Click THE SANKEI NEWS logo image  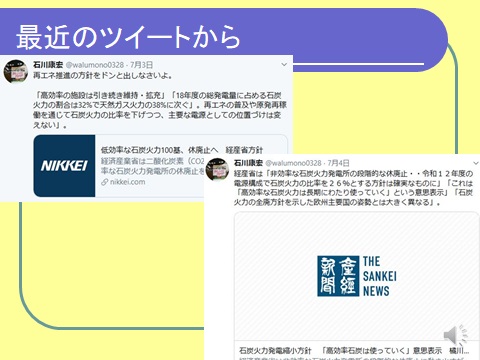(x=357, y=276)
